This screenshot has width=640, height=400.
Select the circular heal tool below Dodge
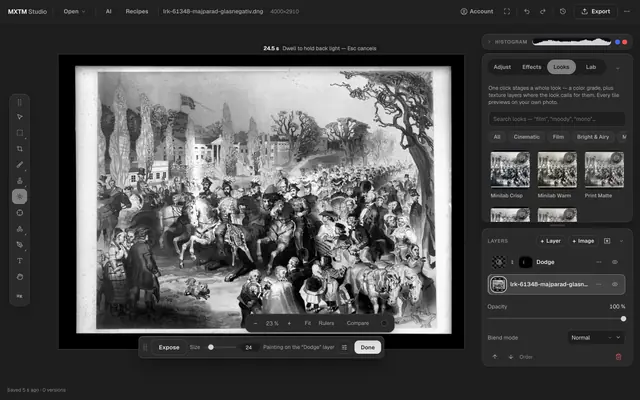20,213
